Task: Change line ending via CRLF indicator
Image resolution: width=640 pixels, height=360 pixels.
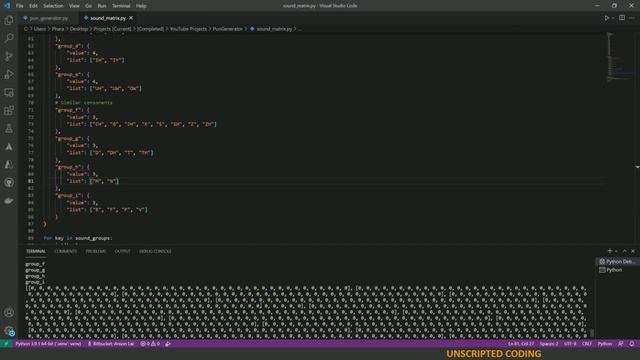Action: [x=587, y=344]
